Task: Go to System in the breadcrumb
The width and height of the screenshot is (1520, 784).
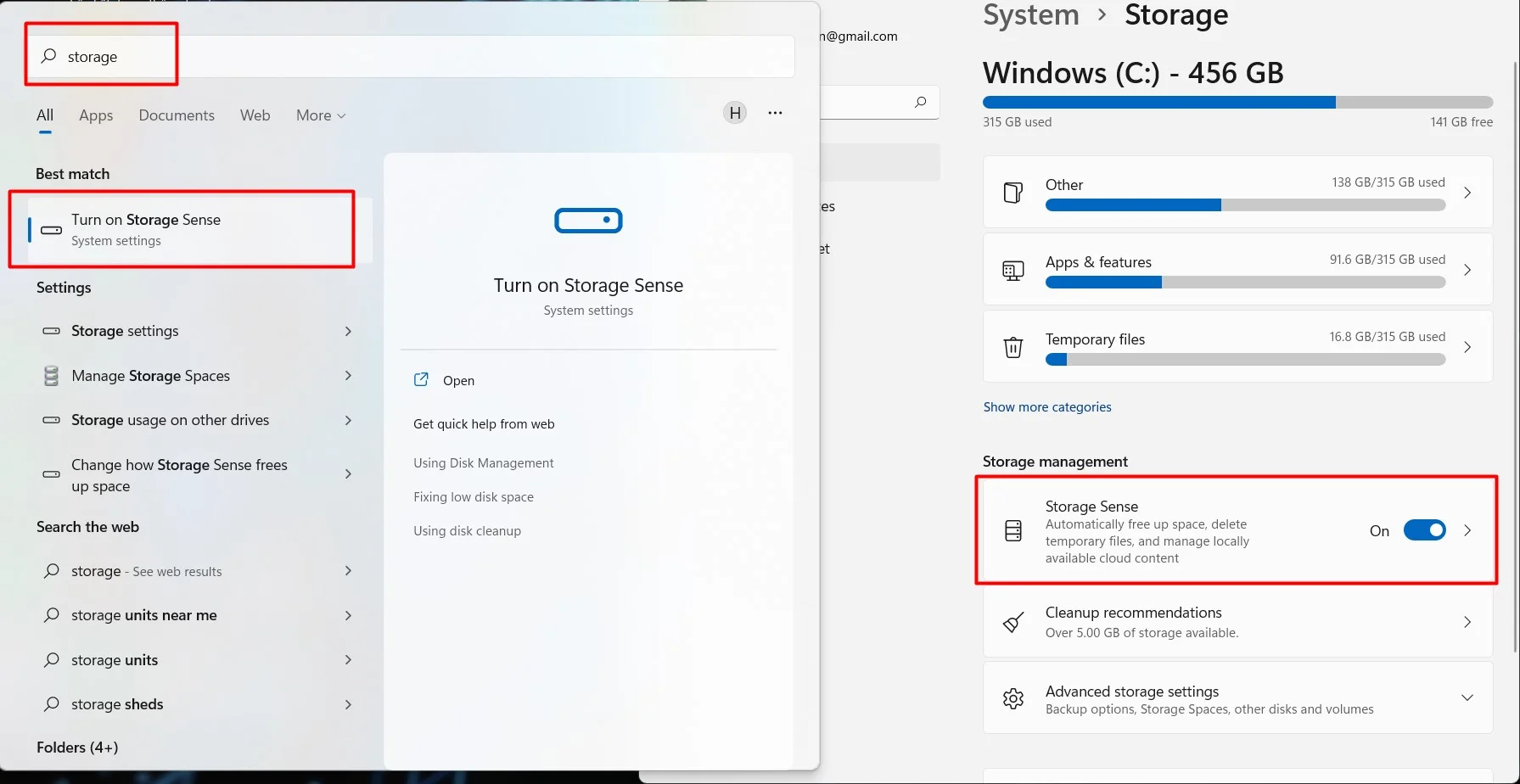Action: click(1031, 15)
